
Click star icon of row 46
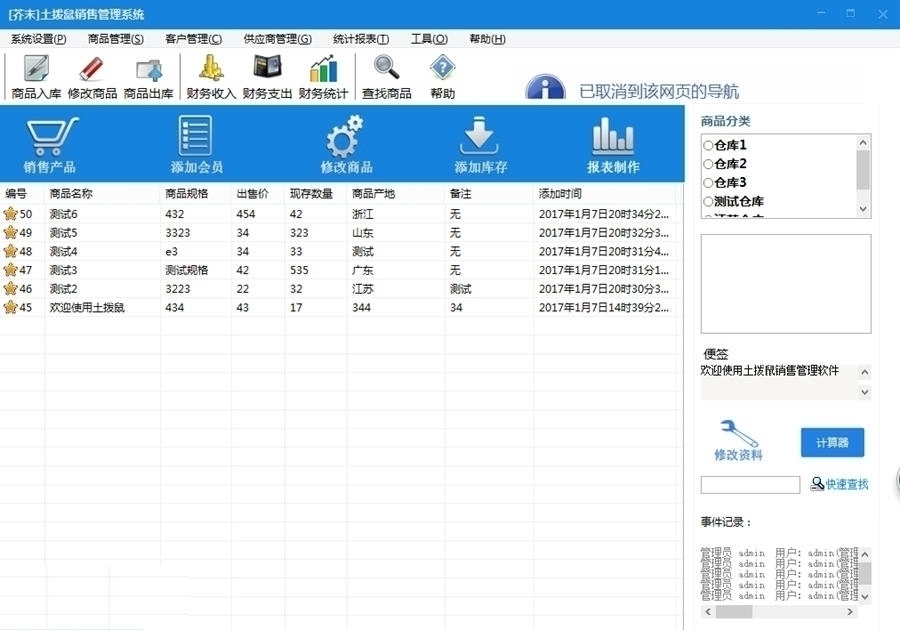pyautogui.click(x=10, y=289)
